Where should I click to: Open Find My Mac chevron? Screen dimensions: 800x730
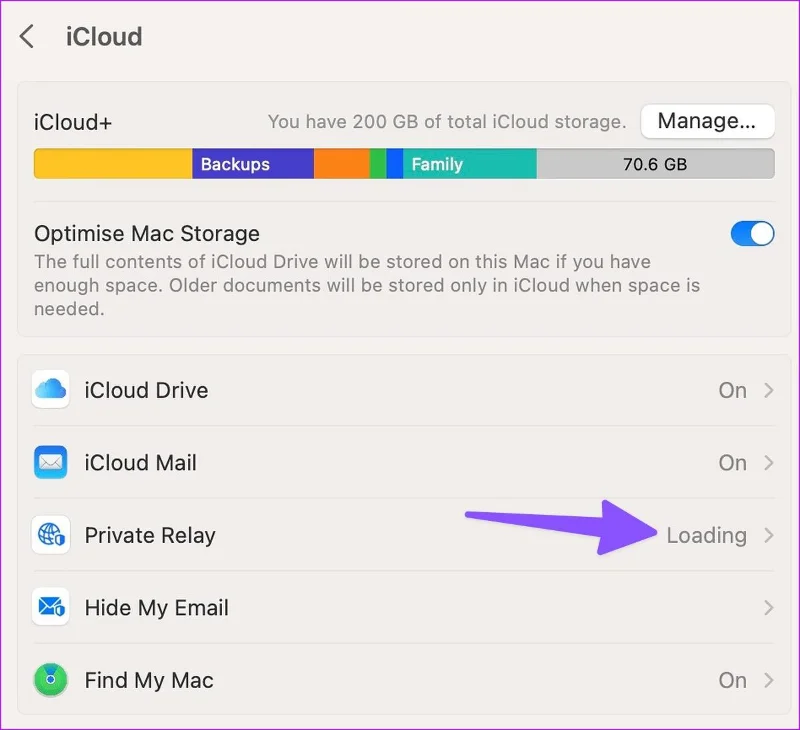768,680
